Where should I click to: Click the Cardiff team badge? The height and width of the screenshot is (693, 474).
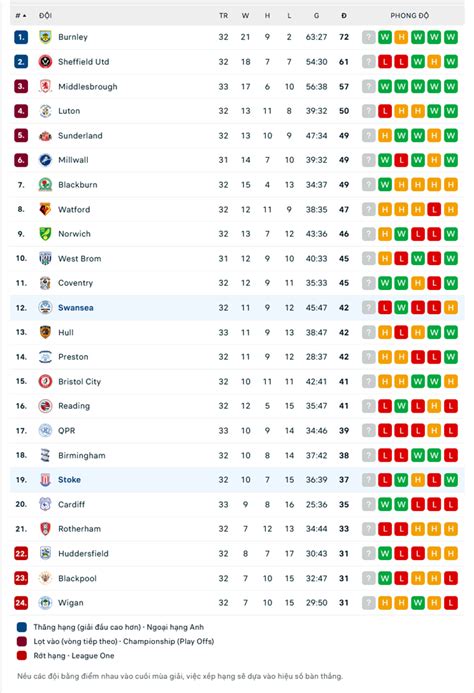[x=45, y=504]
